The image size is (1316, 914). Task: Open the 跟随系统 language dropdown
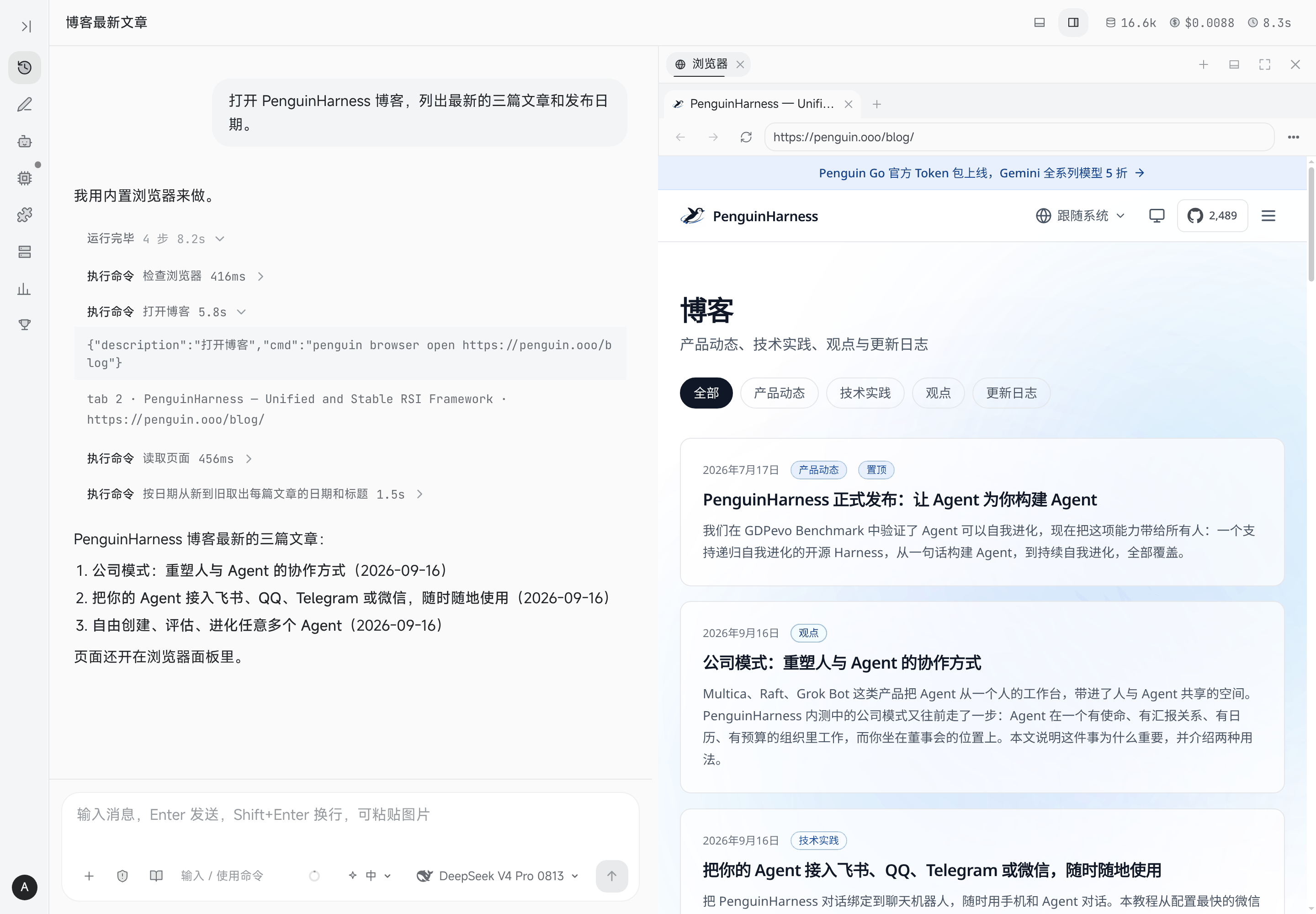tap(1080, 215)
